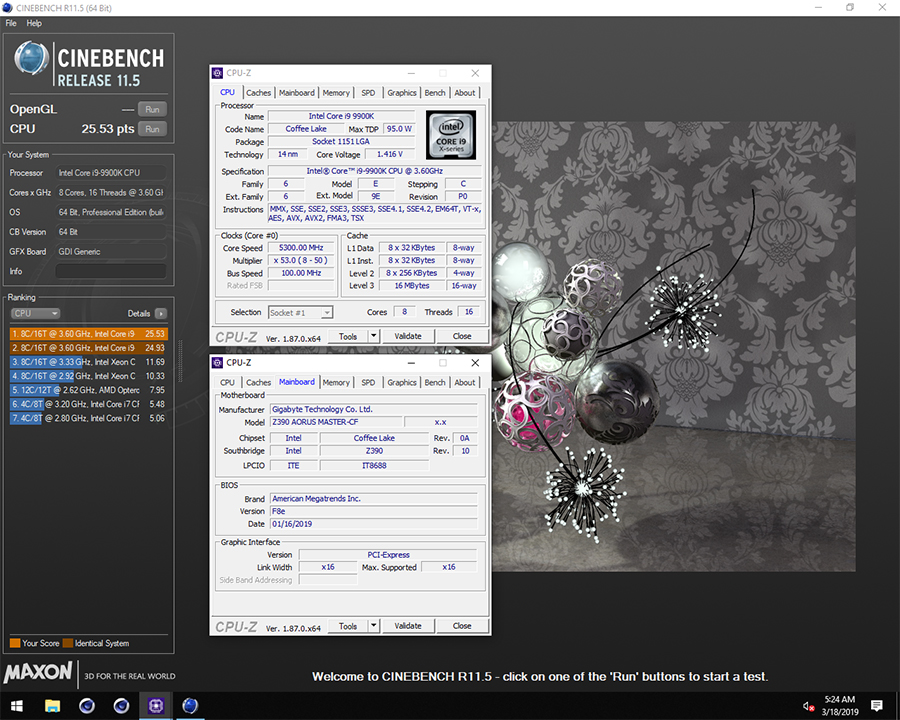Viewport: 900px width, 720px height.
Task: Expand the Ranking CPU dropdown
Action: (35, 313)
